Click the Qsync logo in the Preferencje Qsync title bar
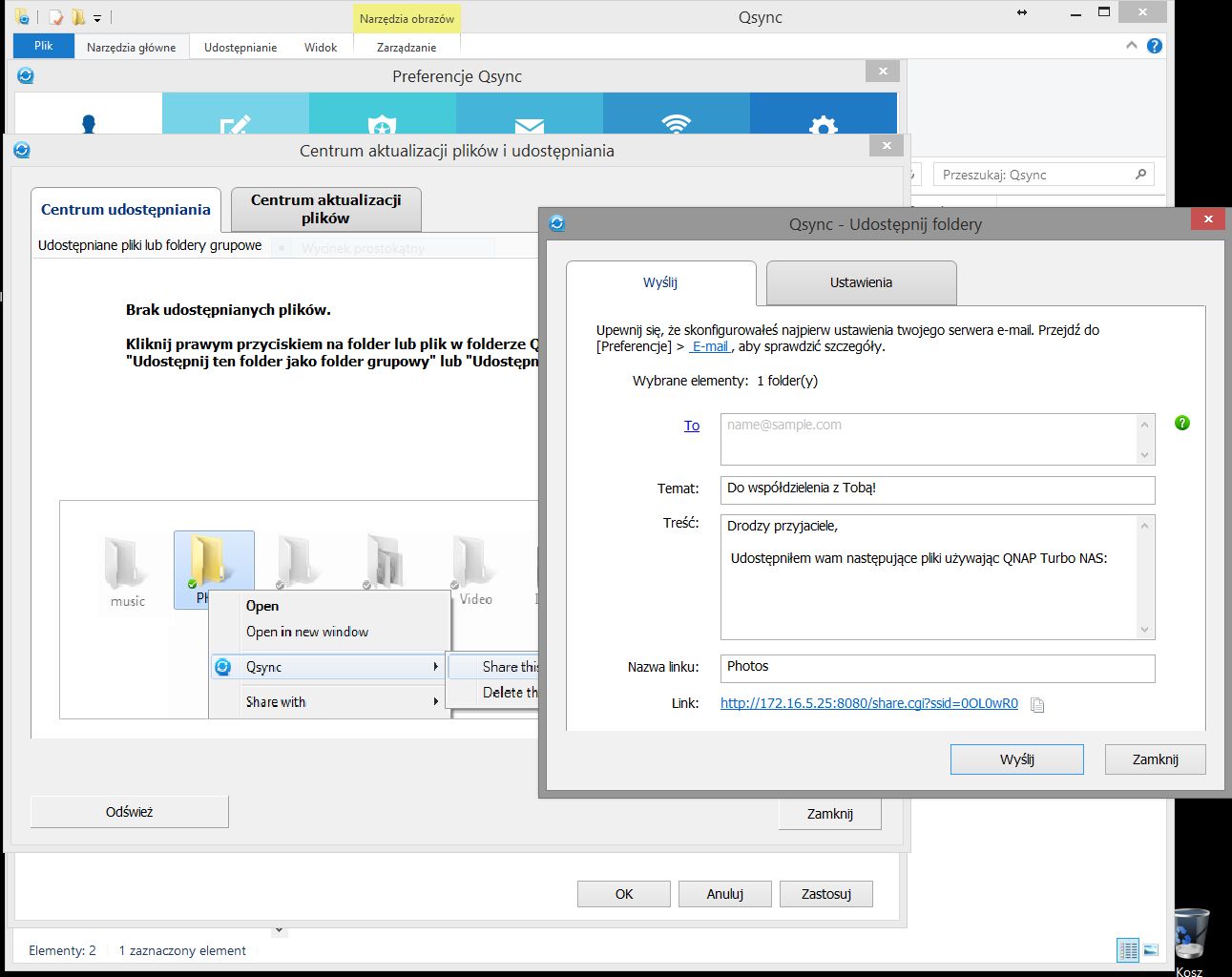This screenshot has width=1232, height=977. [26, 75]
